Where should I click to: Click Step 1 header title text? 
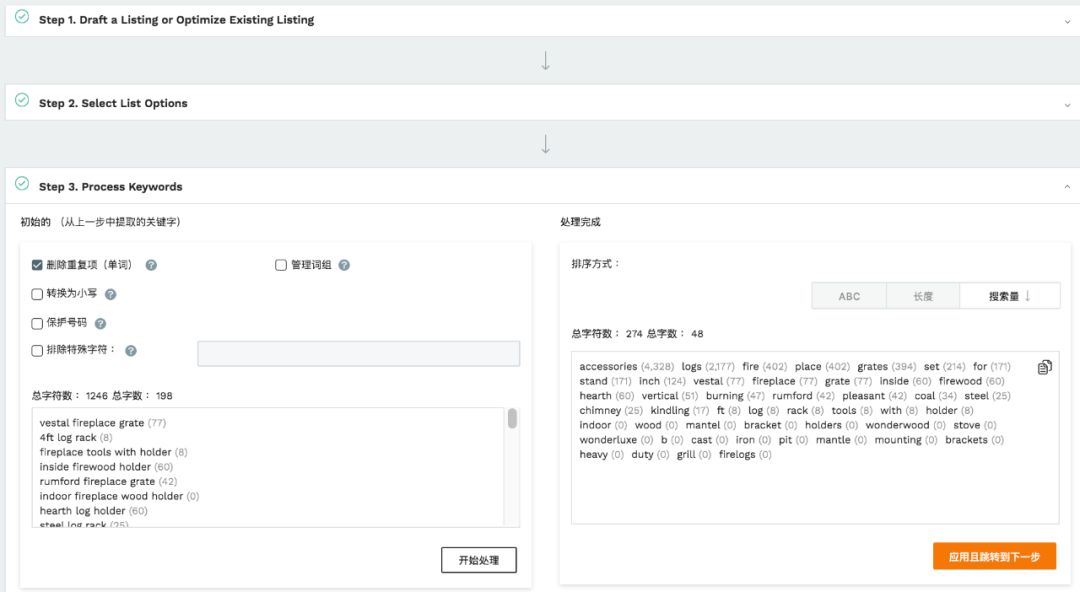click(176, 20)
